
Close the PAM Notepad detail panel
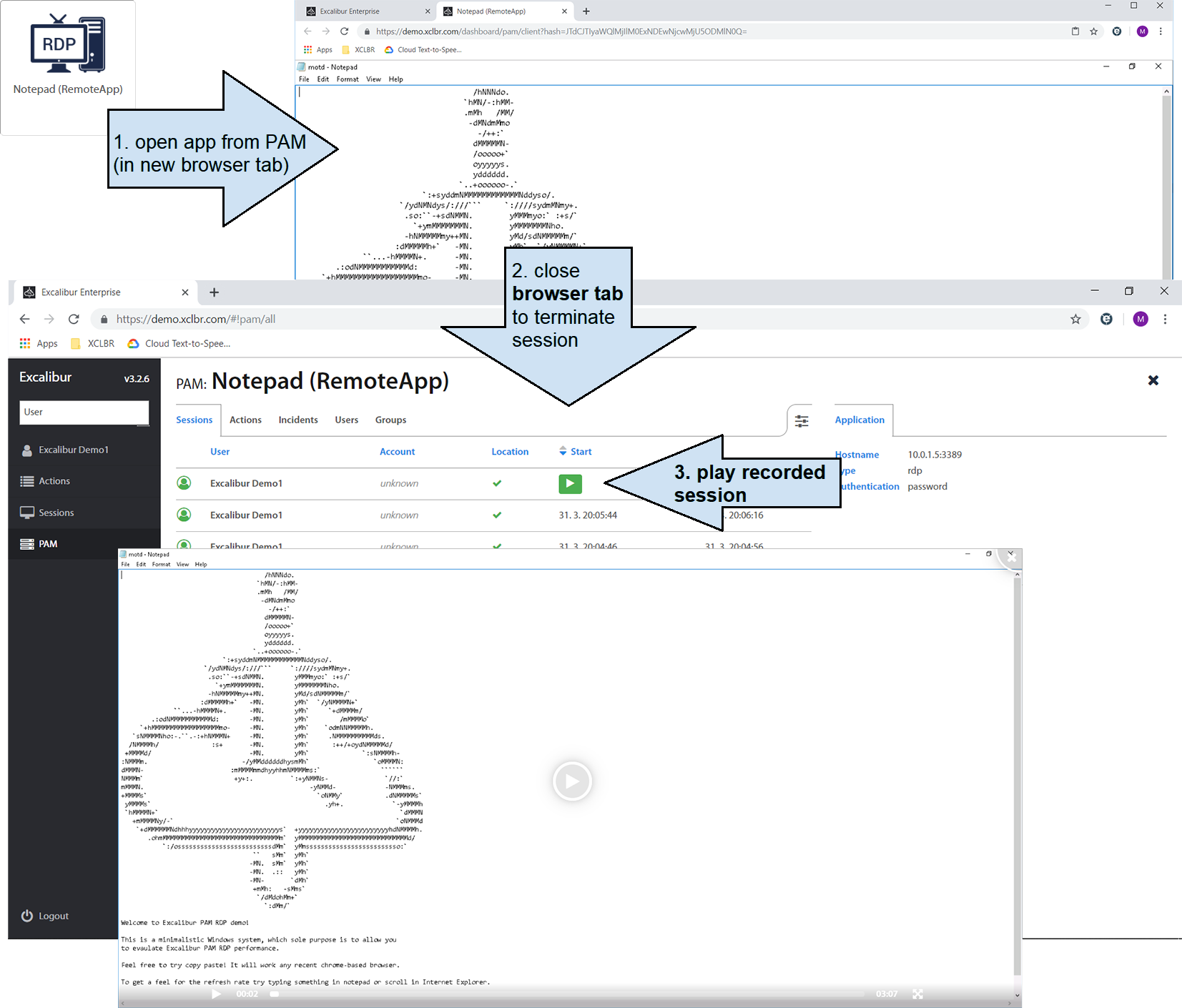click(x=1153, y=380)
